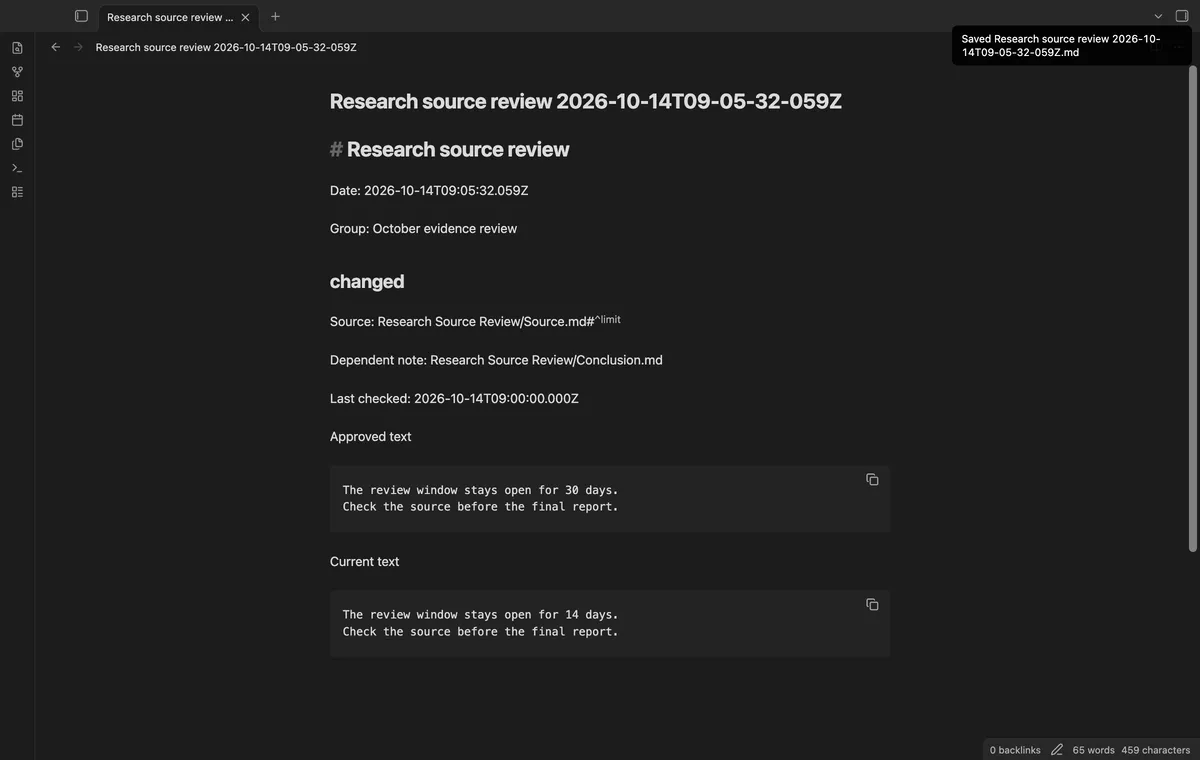
Task: Click the "changed" heading
Action: [x=367, y=281]
